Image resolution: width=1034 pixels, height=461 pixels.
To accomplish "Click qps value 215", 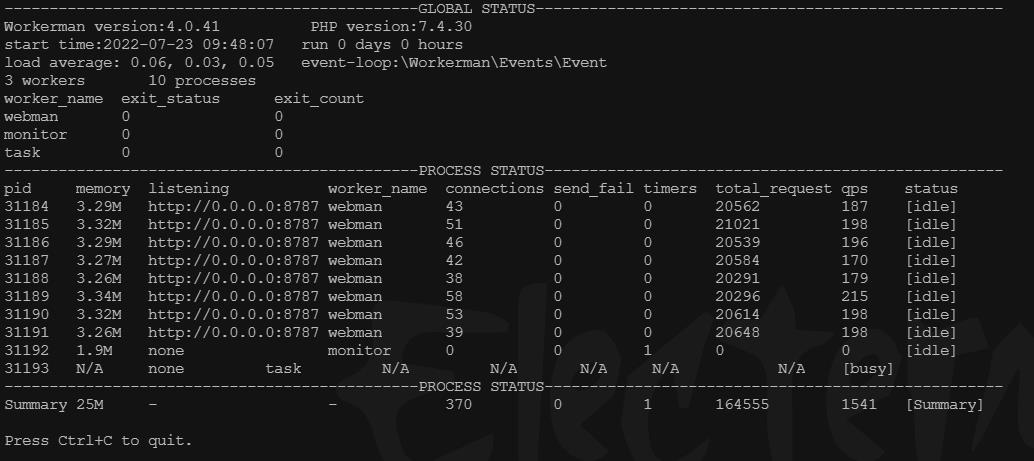I will coord(855,297).
